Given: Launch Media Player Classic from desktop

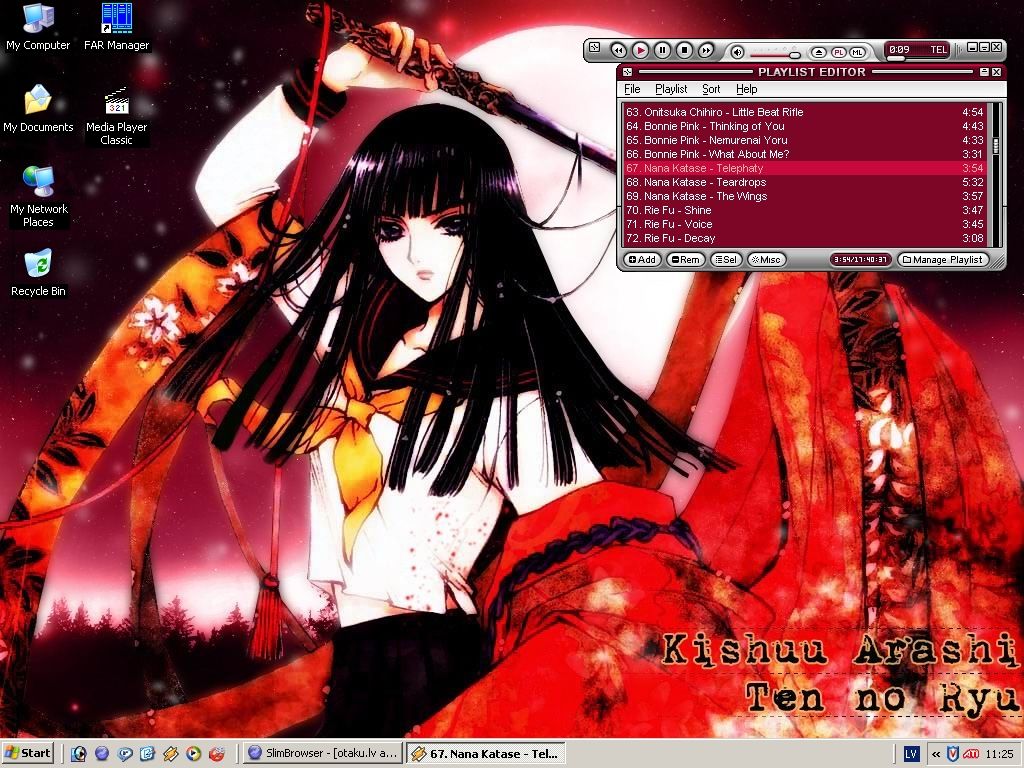Looking at the screenshot, I should point(116,116).
